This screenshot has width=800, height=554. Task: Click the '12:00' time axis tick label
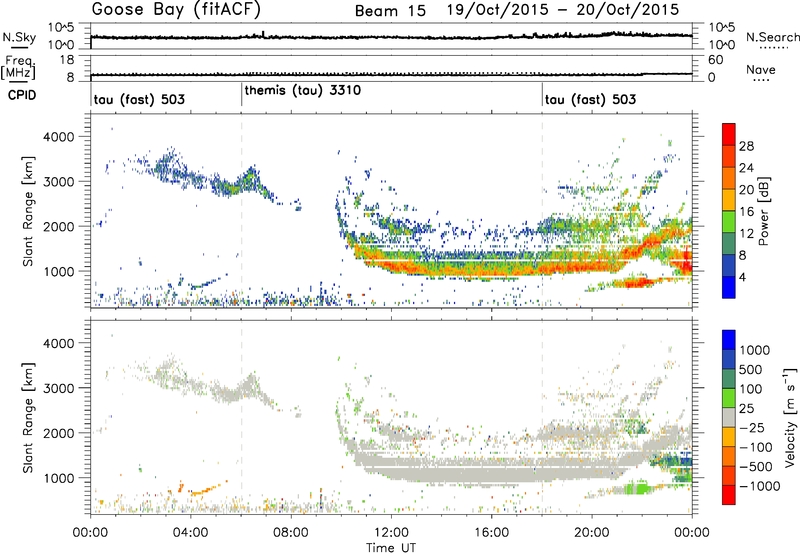(391, 533)
